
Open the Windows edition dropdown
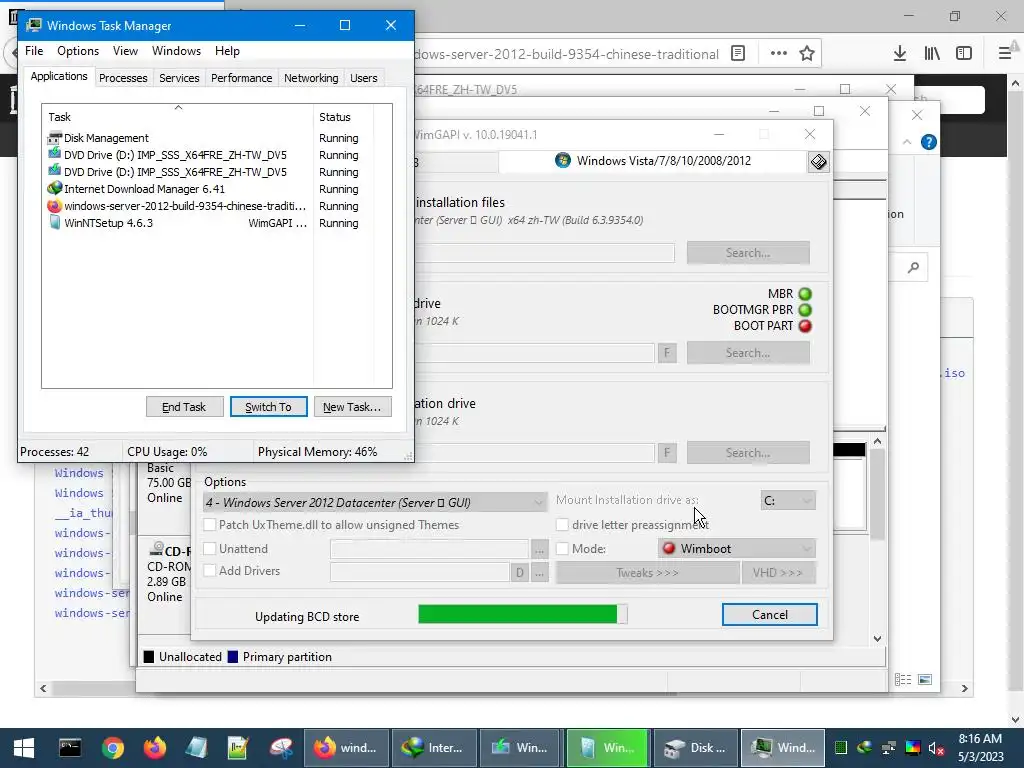pyautogui.click(x=375, y=502)
